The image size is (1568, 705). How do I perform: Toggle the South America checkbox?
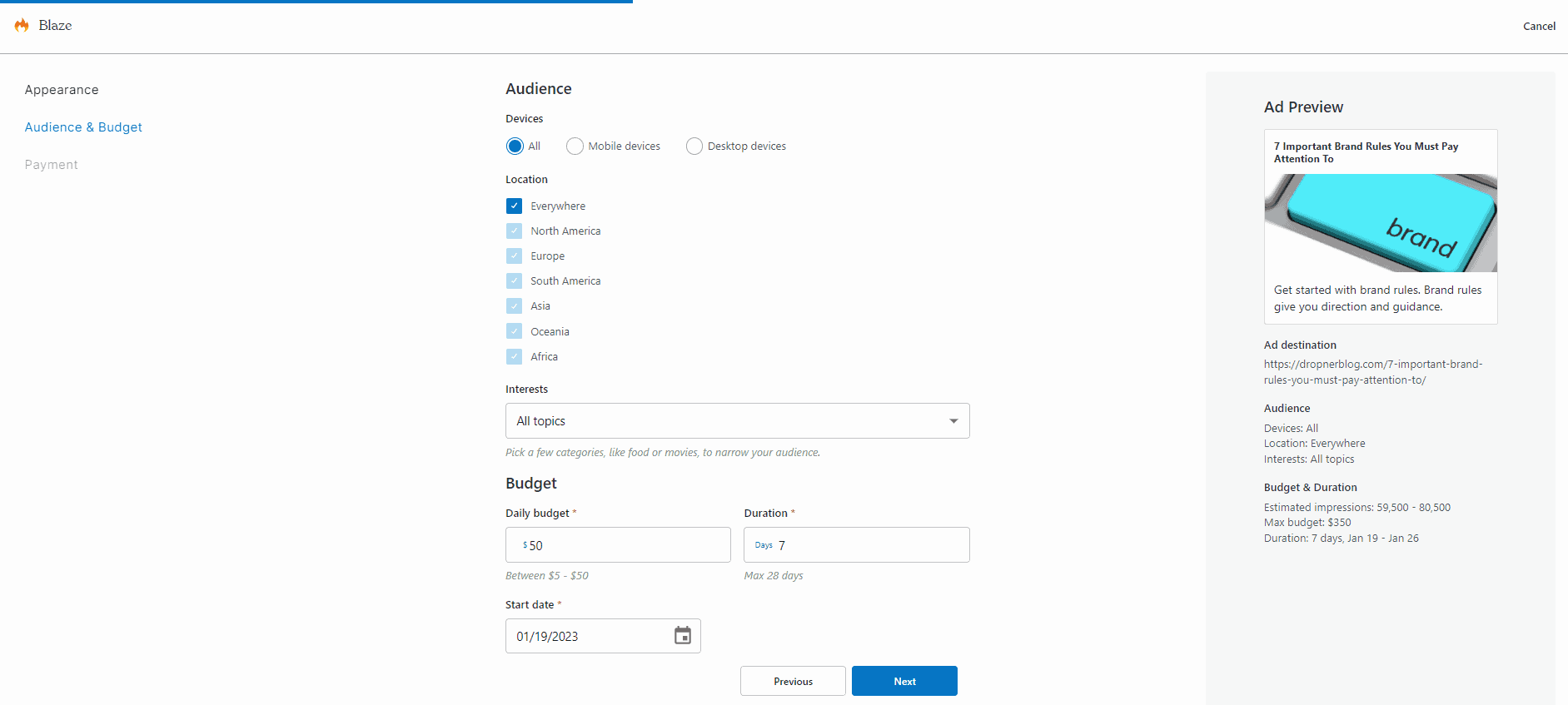point(515,281)
